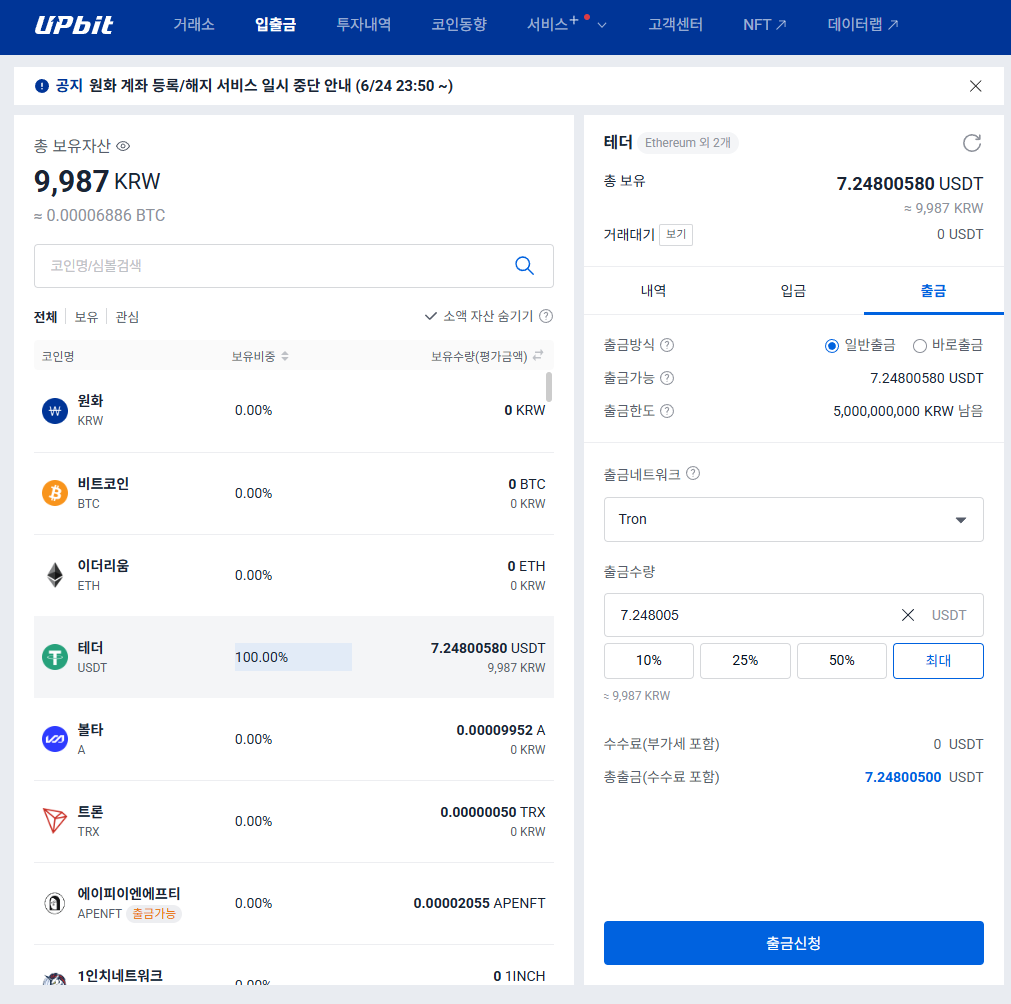Screen dimensions: 1011x1004
Task: Toggle total assets visibility eye icon
Action: click(x=124, y=146)
